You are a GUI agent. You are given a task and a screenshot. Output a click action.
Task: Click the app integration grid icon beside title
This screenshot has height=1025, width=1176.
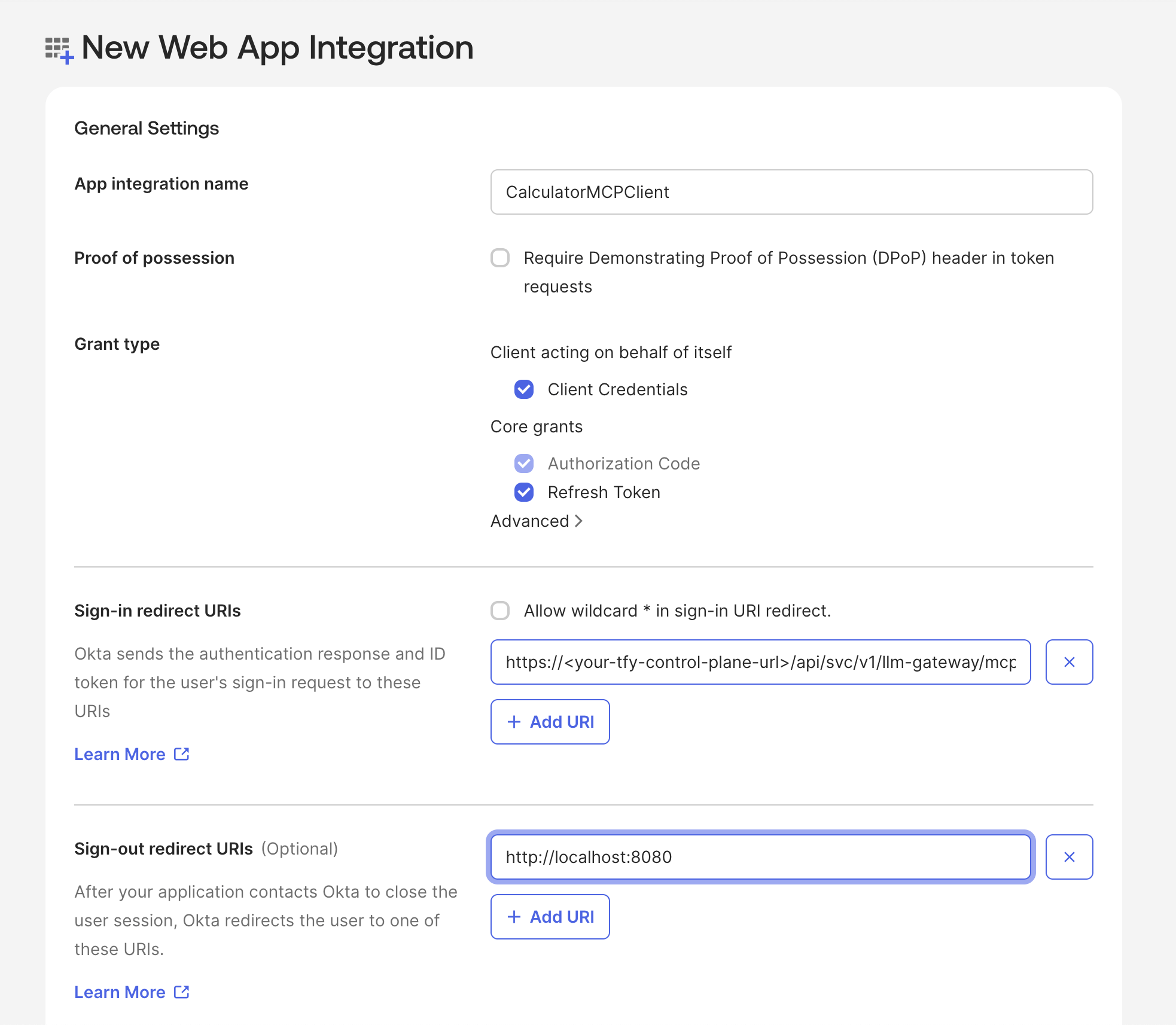click(59, 50)
